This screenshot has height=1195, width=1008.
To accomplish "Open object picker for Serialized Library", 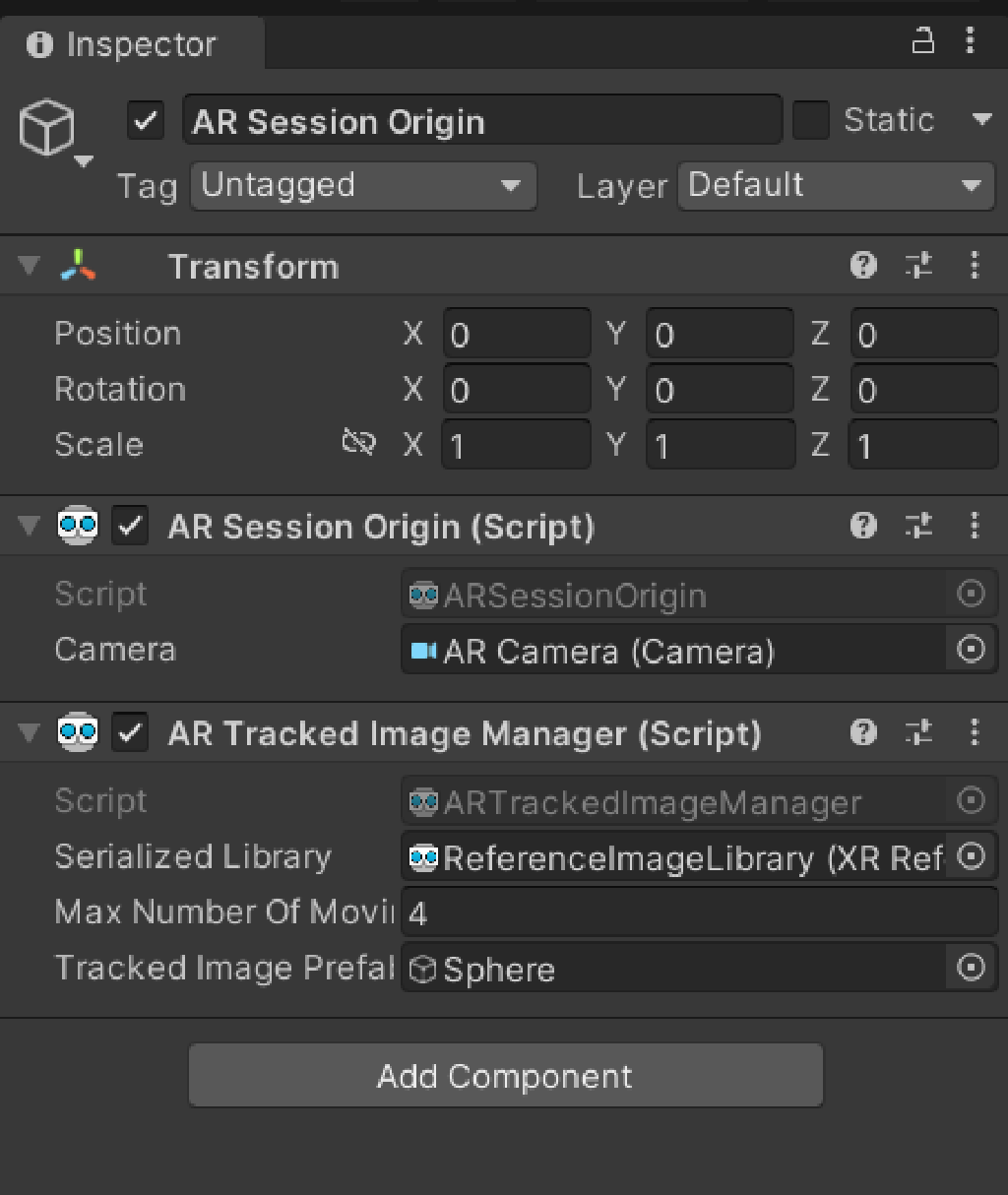I will pyautogui.click(x=970, y=856).
